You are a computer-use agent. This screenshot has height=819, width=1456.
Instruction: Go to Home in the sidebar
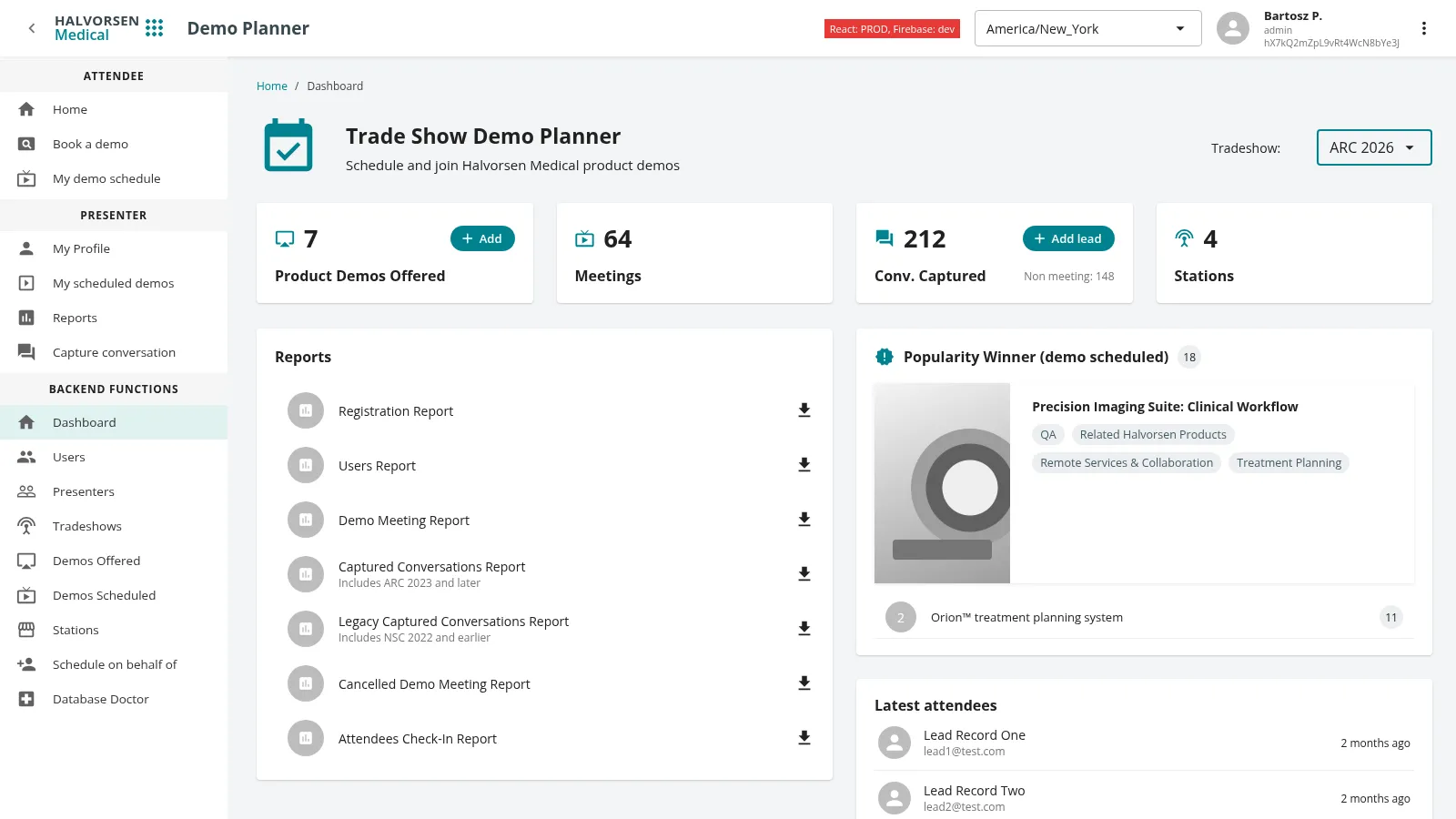tap(114, 109)
